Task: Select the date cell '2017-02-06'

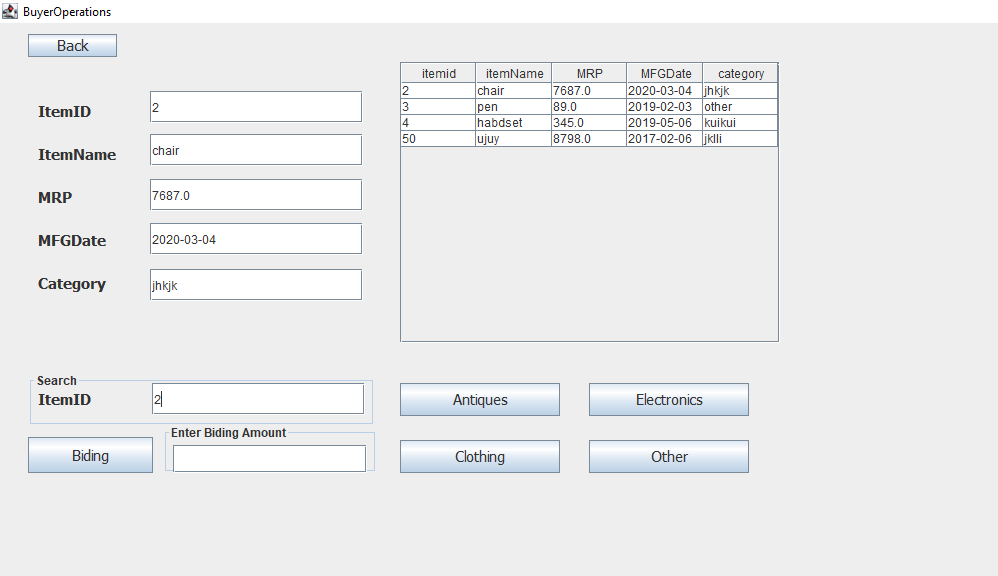Action: click(665, 139)
